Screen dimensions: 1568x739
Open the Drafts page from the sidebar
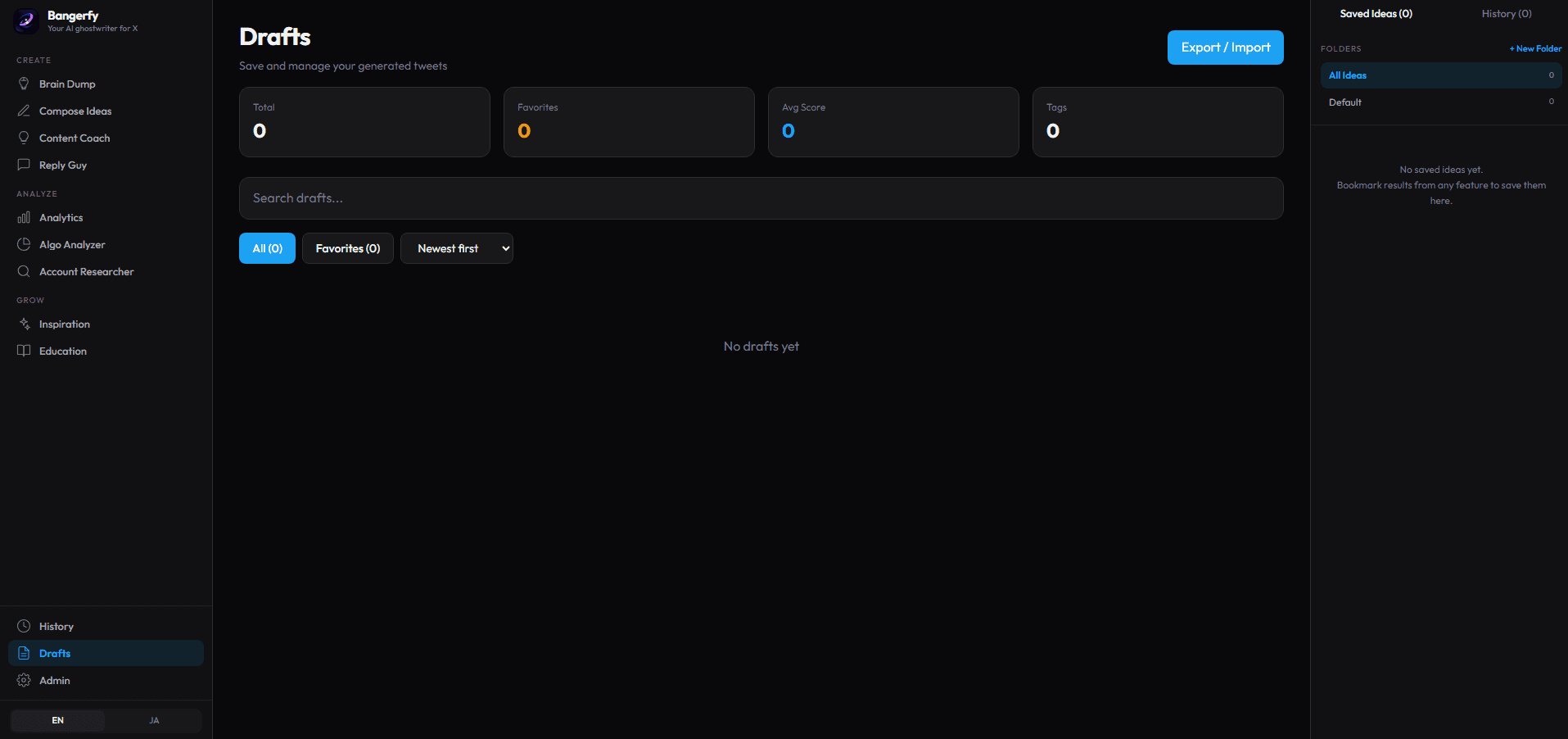55,653
